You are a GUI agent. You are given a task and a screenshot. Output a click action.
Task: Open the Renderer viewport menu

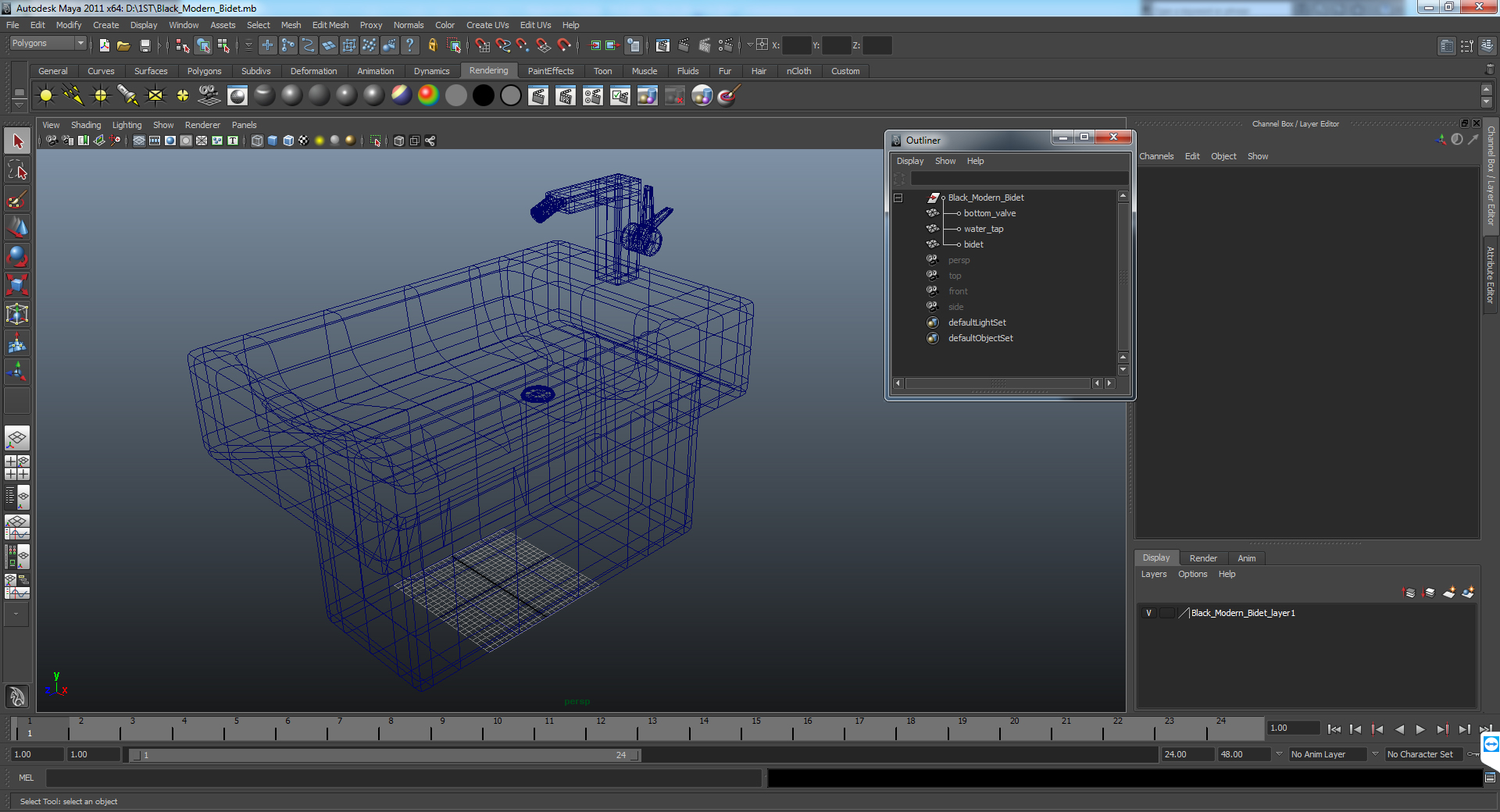202,125
